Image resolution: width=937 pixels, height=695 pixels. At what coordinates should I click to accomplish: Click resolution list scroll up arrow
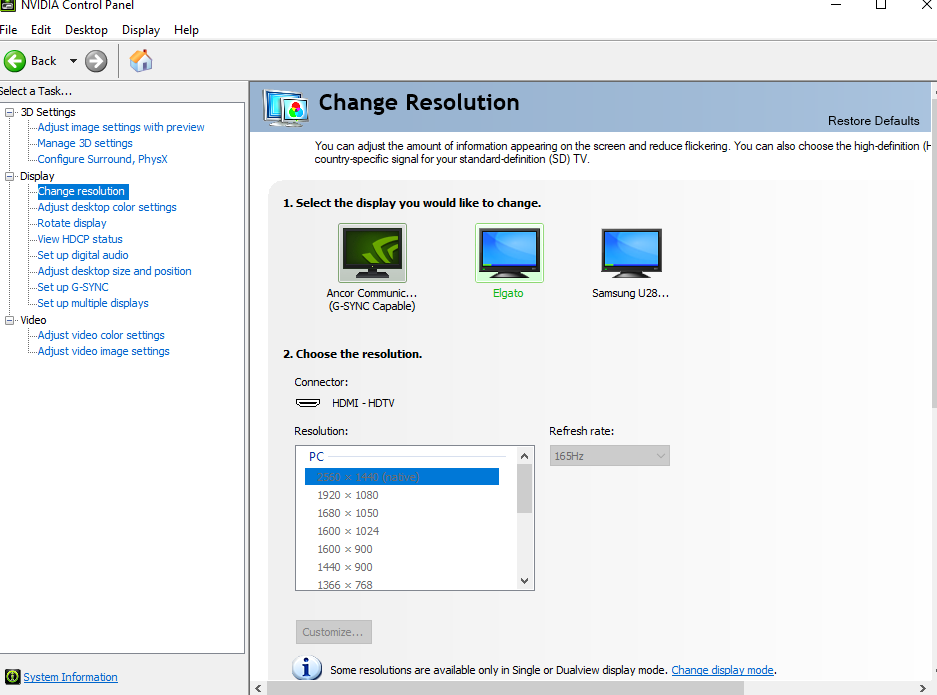(x=525, y=457)
